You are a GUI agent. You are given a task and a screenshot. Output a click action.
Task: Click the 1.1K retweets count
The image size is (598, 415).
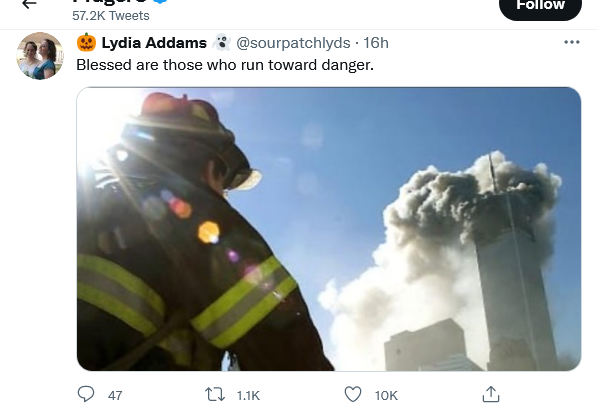[x=248, y=396]
